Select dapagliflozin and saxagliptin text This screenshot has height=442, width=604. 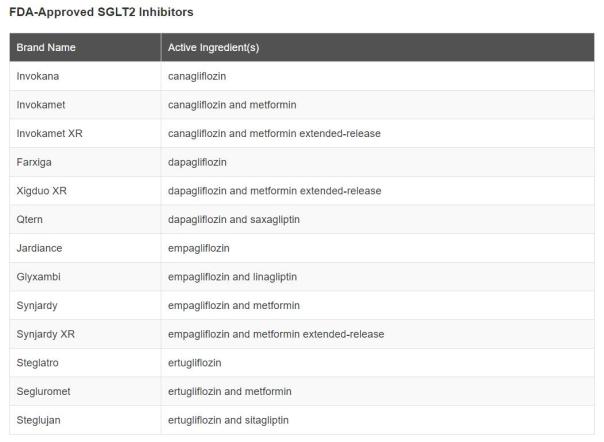pyautogui.click(x=234, y=219)
